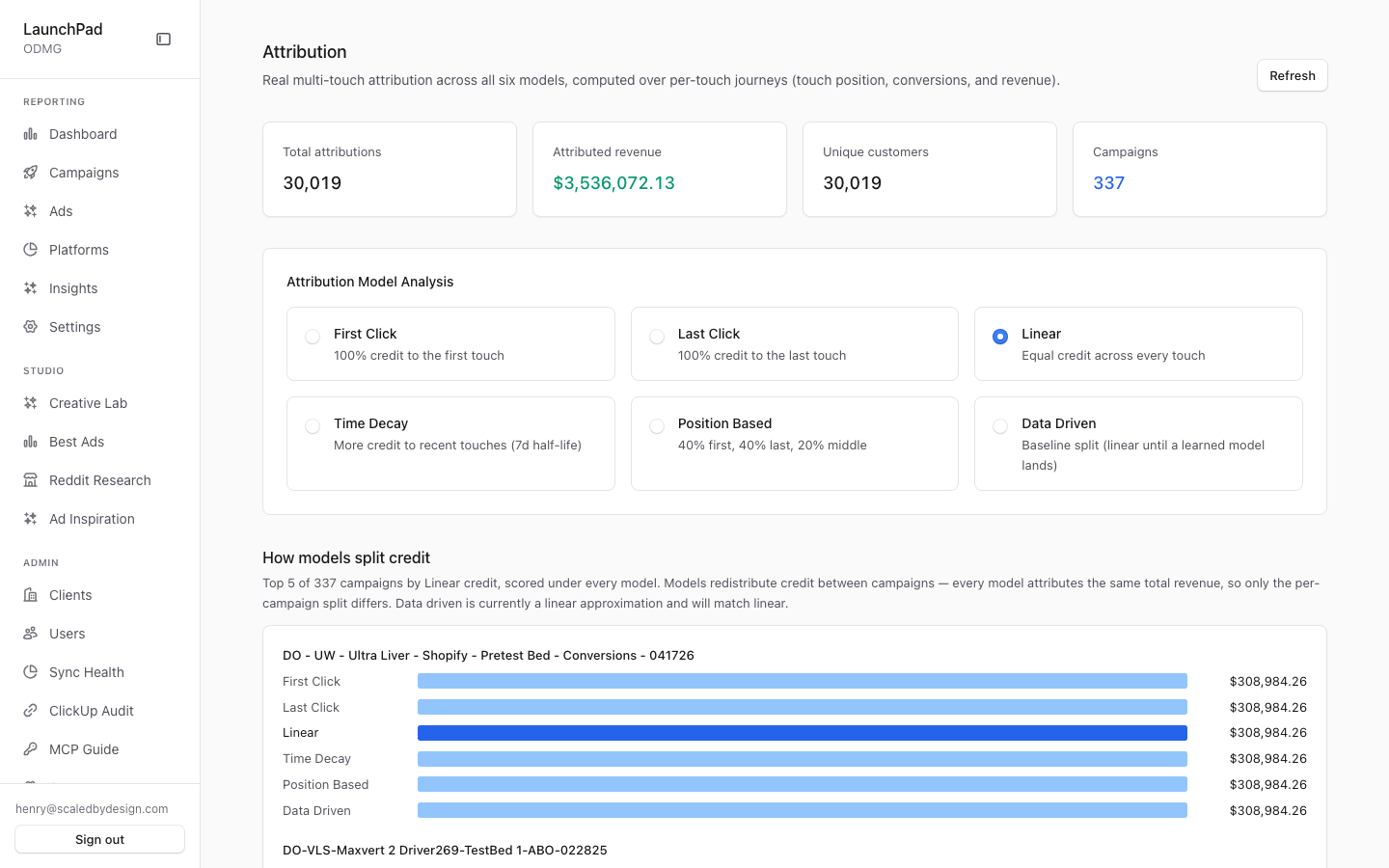Click the Refresh button
The width and height of the screenshot is (1389, 868).
point(1293,75)
